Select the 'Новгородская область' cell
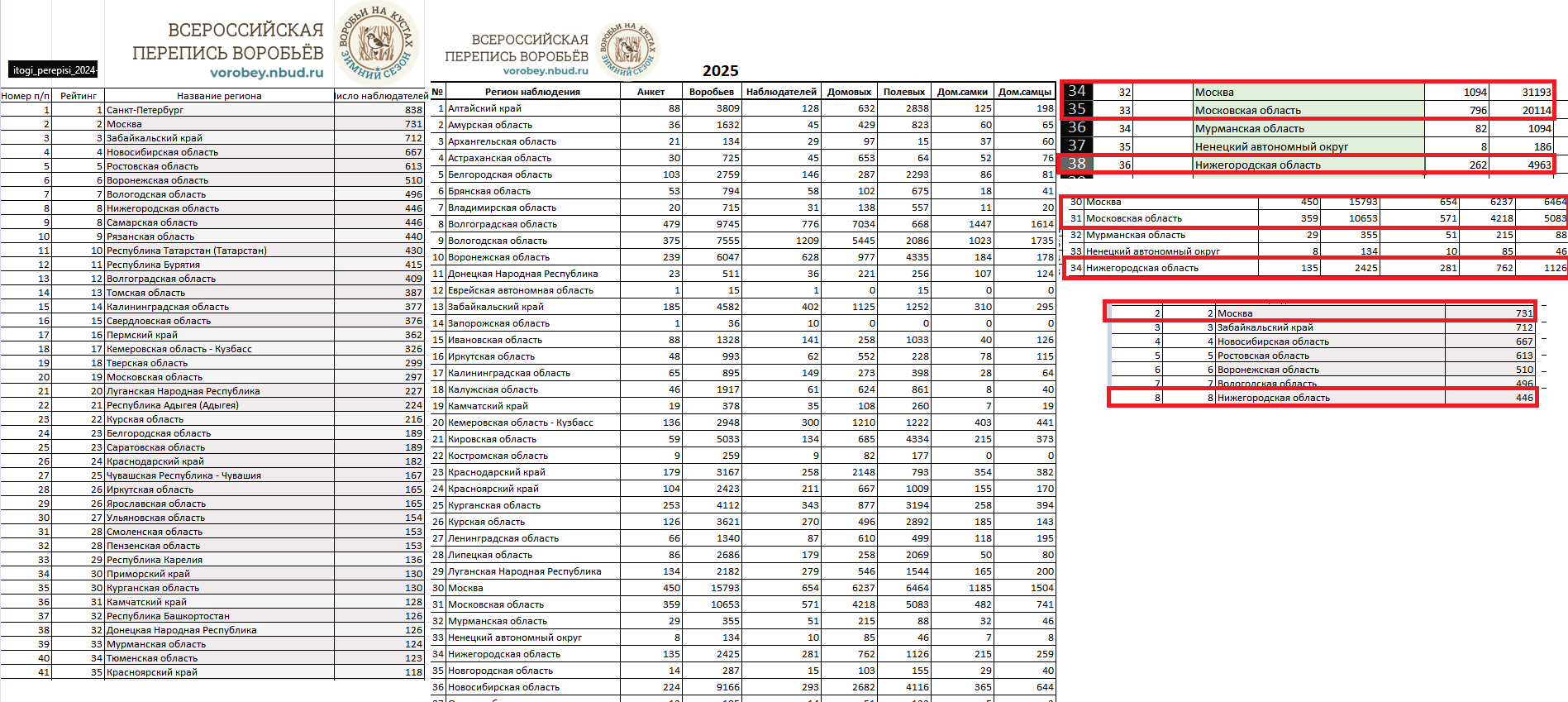The image size is (1568, 702). tap(533, 671)
